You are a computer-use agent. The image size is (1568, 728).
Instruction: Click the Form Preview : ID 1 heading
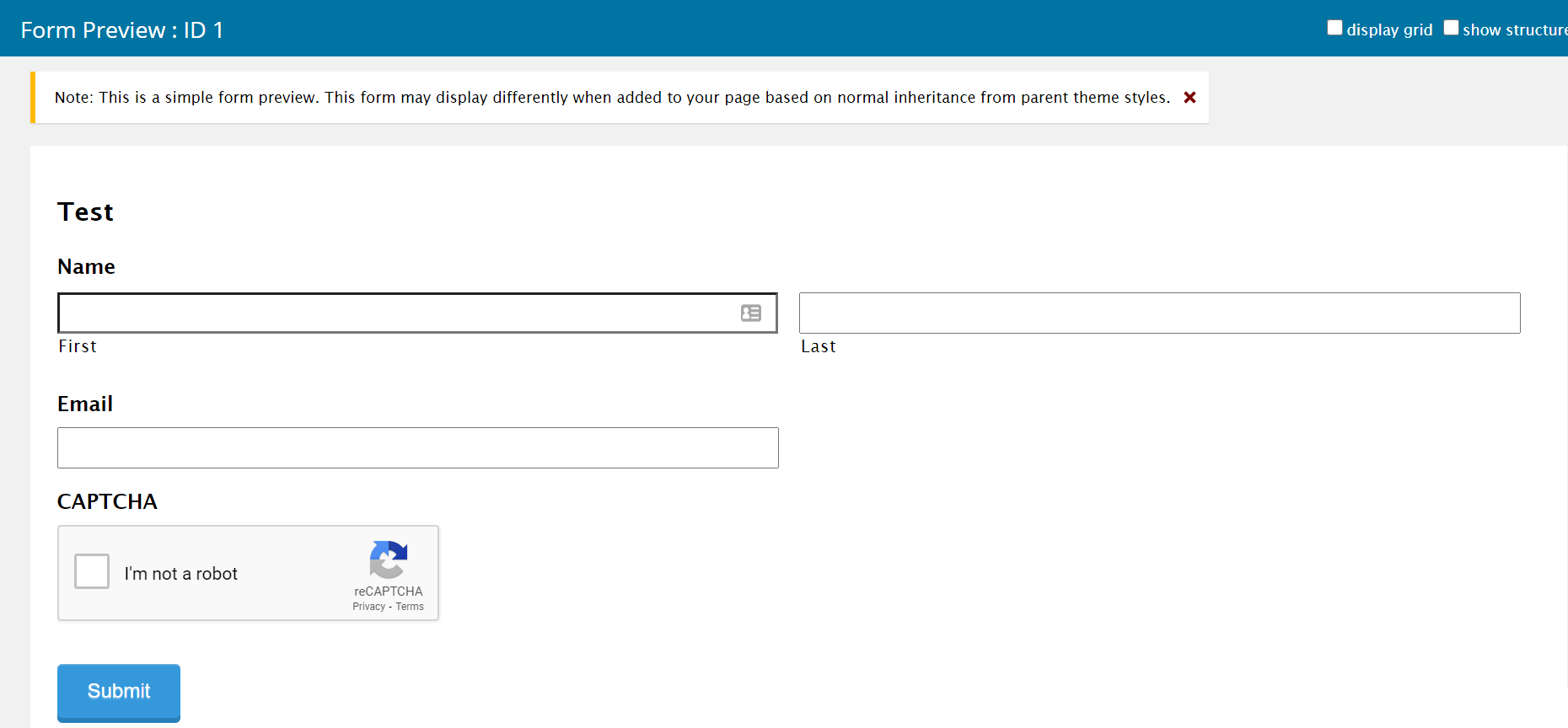(x=122, y=30)
